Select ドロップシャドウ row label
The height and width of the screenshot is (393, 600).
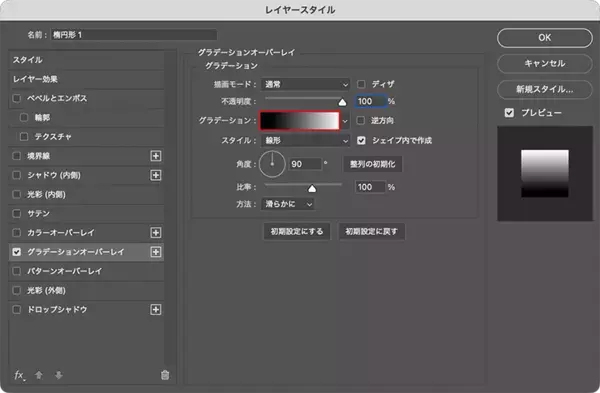click(57, 310)
